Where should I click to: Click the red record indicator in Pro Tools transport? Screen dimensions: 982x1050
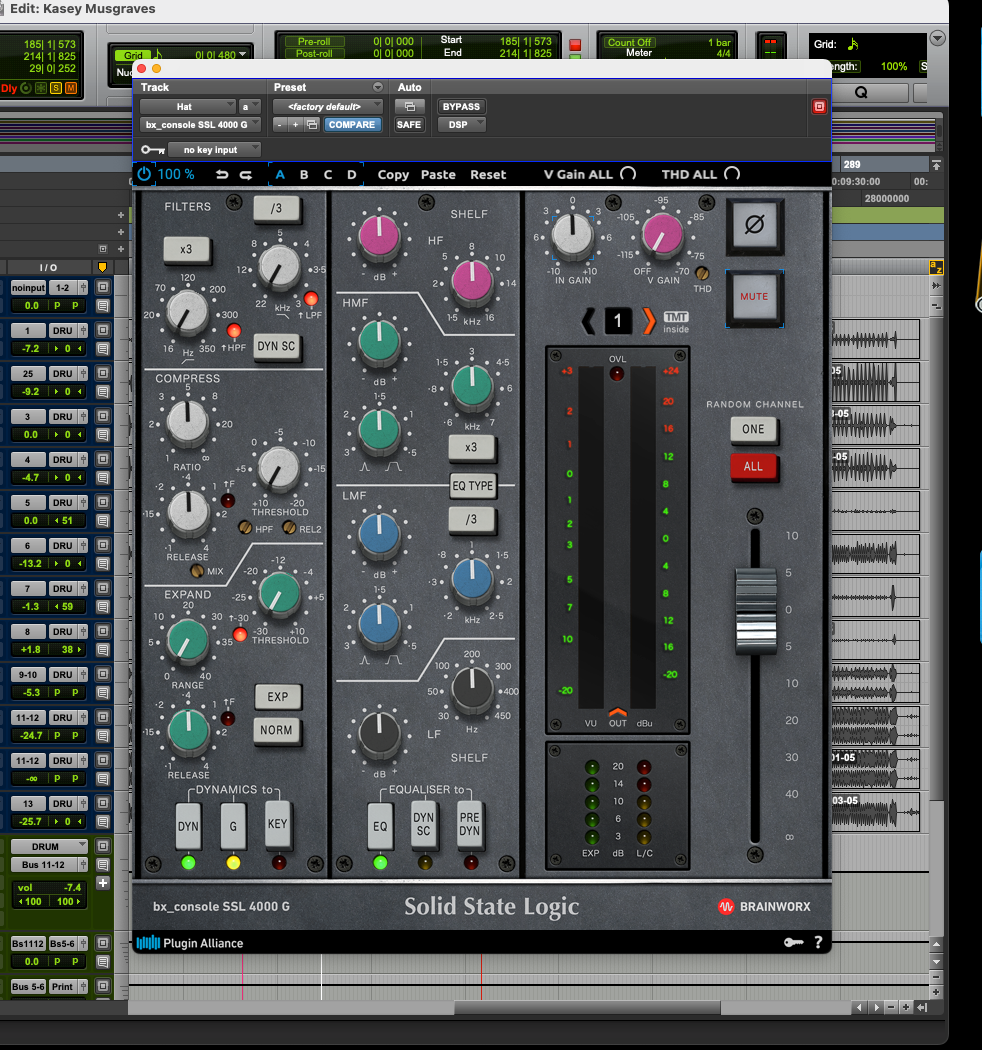point(575,45)
